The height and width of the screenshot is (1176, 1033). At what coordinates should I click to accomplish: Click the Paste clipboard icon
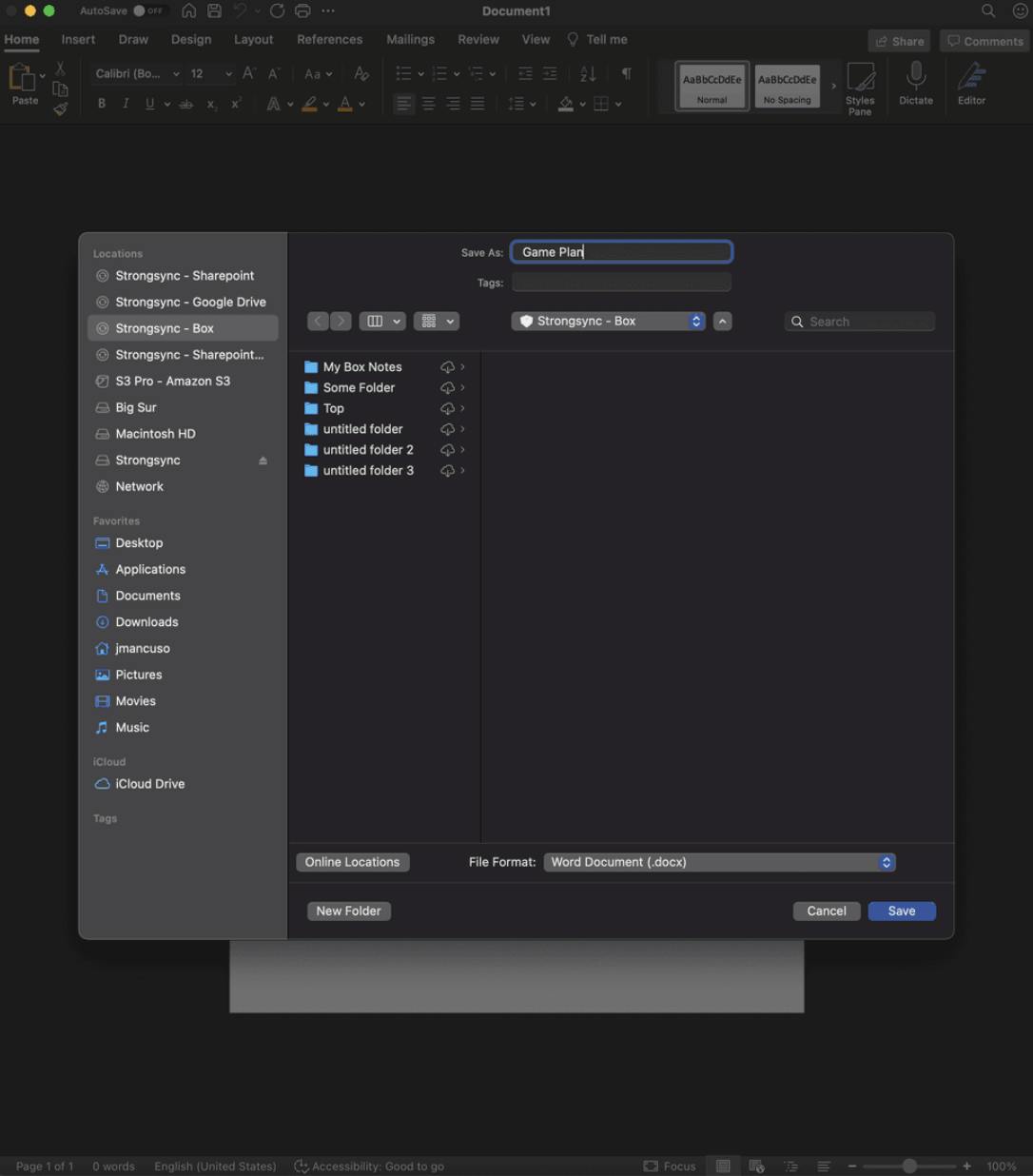[22, 79]
